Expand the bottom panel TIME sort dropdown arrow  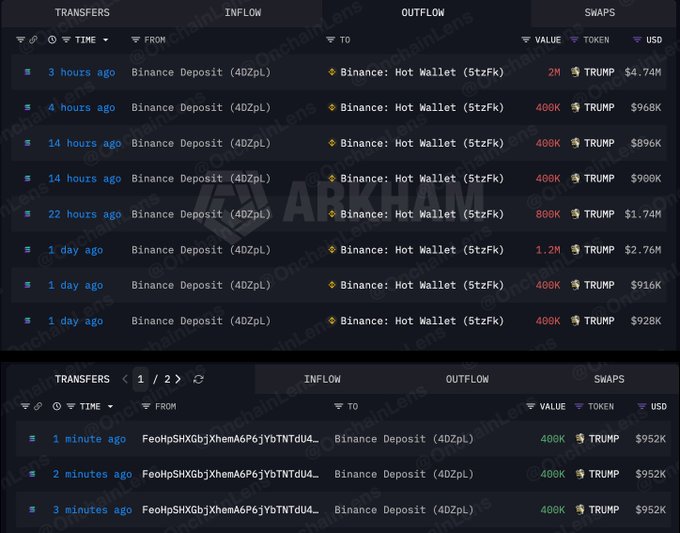(110, 406)
